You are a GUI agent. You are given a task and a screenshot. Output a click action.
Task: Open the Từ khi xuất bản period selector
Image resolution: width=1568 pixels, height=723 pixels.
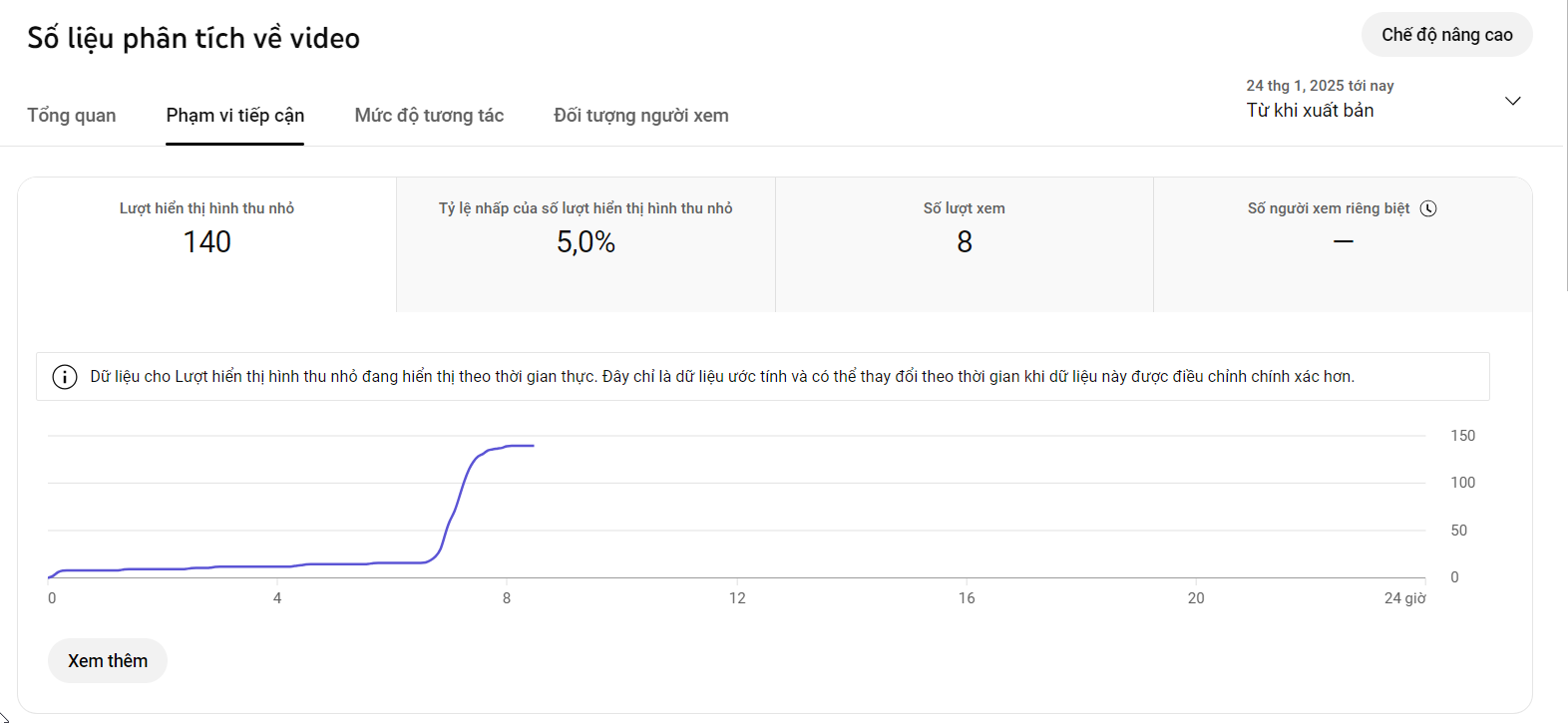(1310, 111)
